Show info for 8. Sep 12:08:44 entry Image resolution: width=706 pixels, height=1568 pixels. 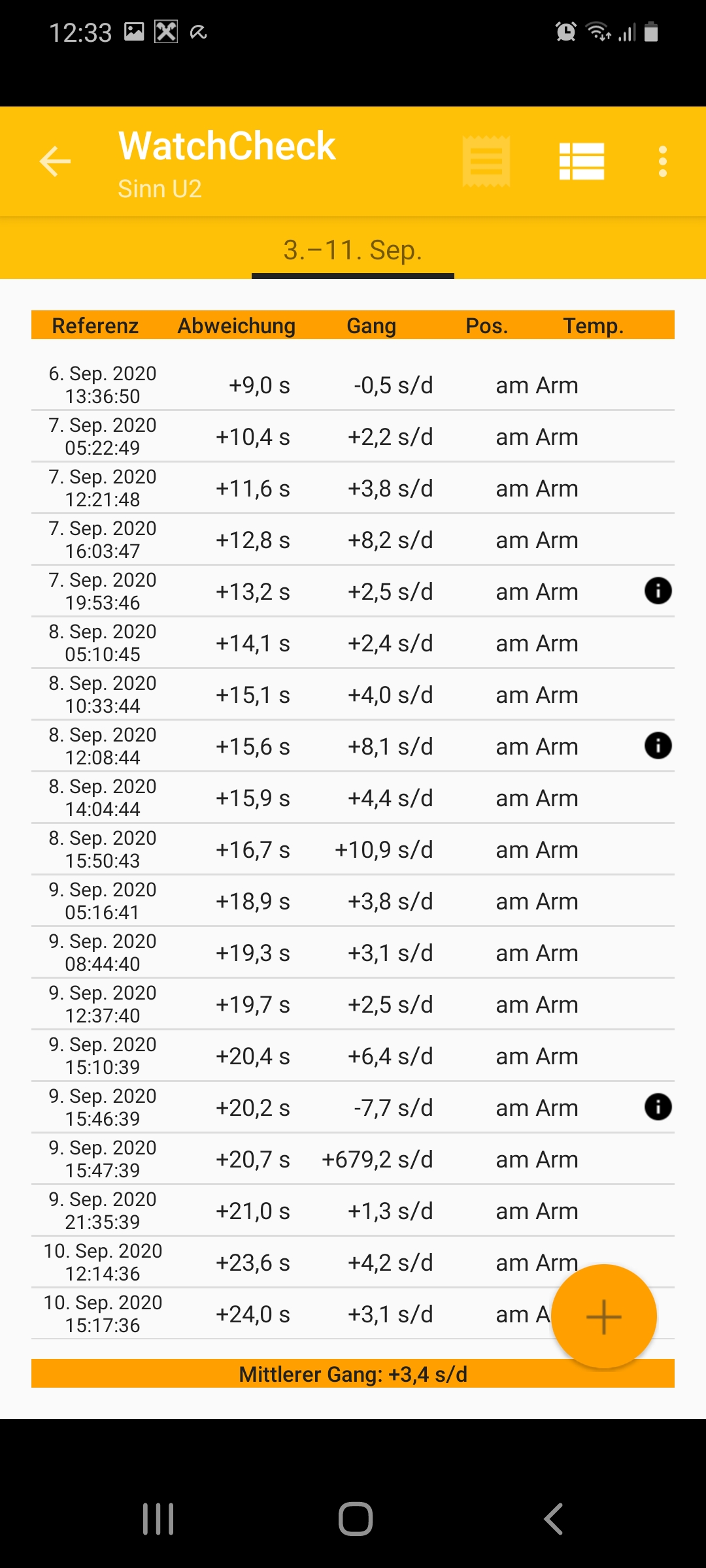click(658, 746)
